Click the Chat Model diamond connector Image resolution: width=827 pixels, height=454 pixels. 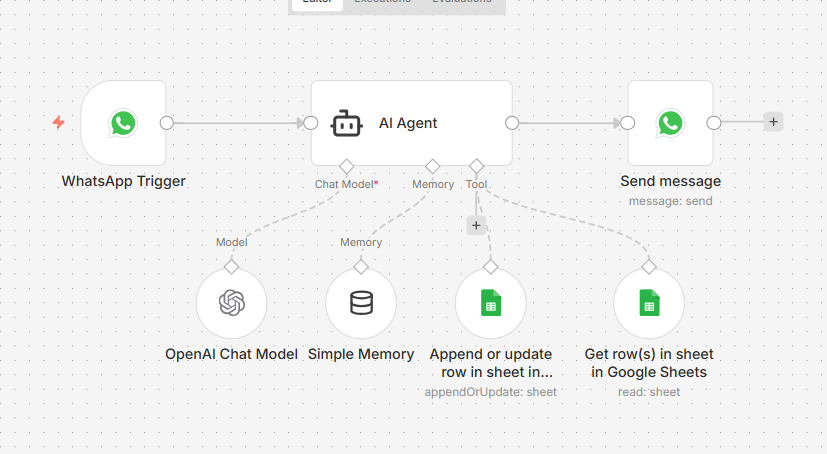click(346, 165)
